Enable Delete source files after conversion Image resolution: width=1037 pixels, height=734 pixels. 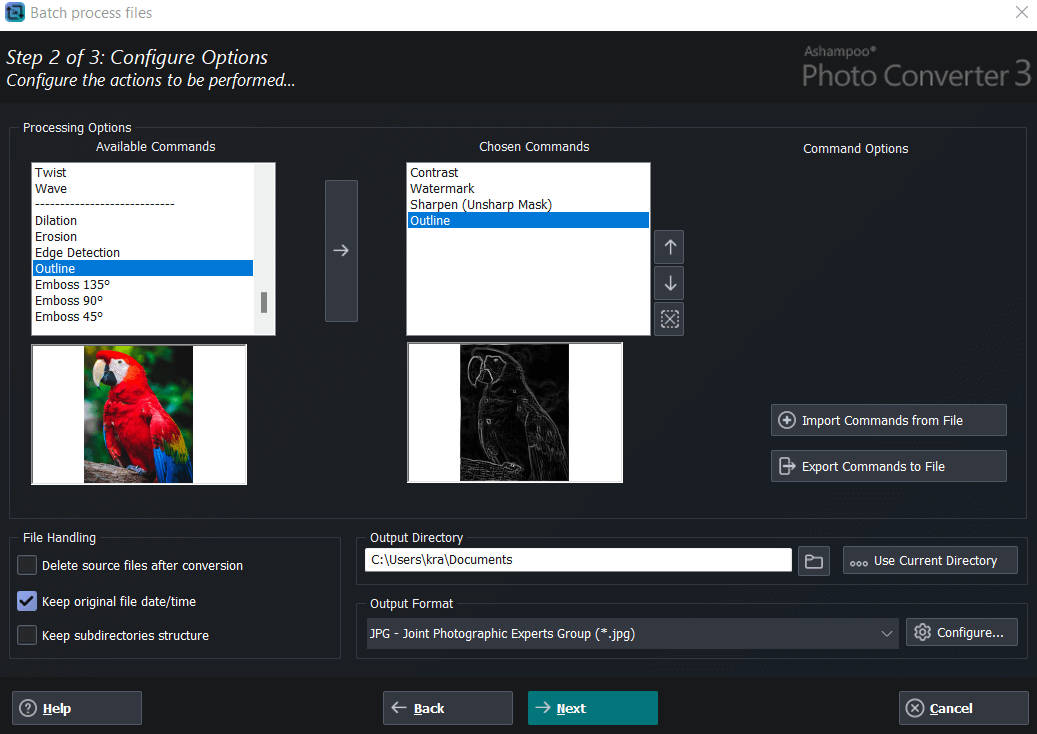(x=26, y=565)
